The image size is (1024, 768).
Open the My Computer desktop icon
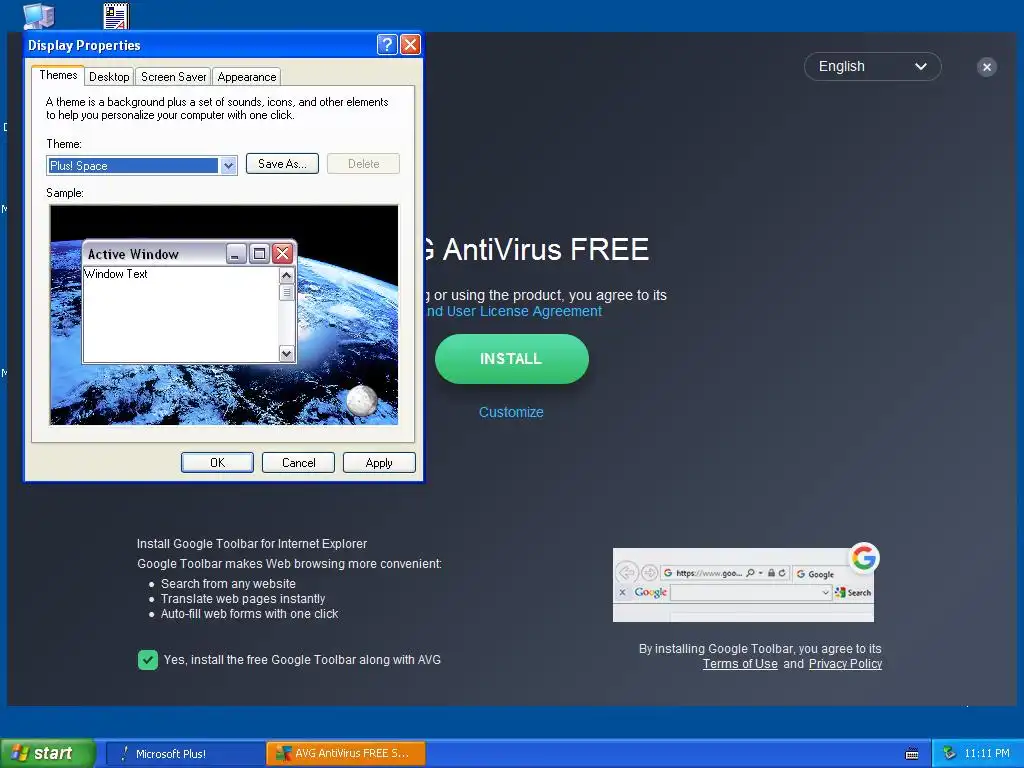pos(39,16)
